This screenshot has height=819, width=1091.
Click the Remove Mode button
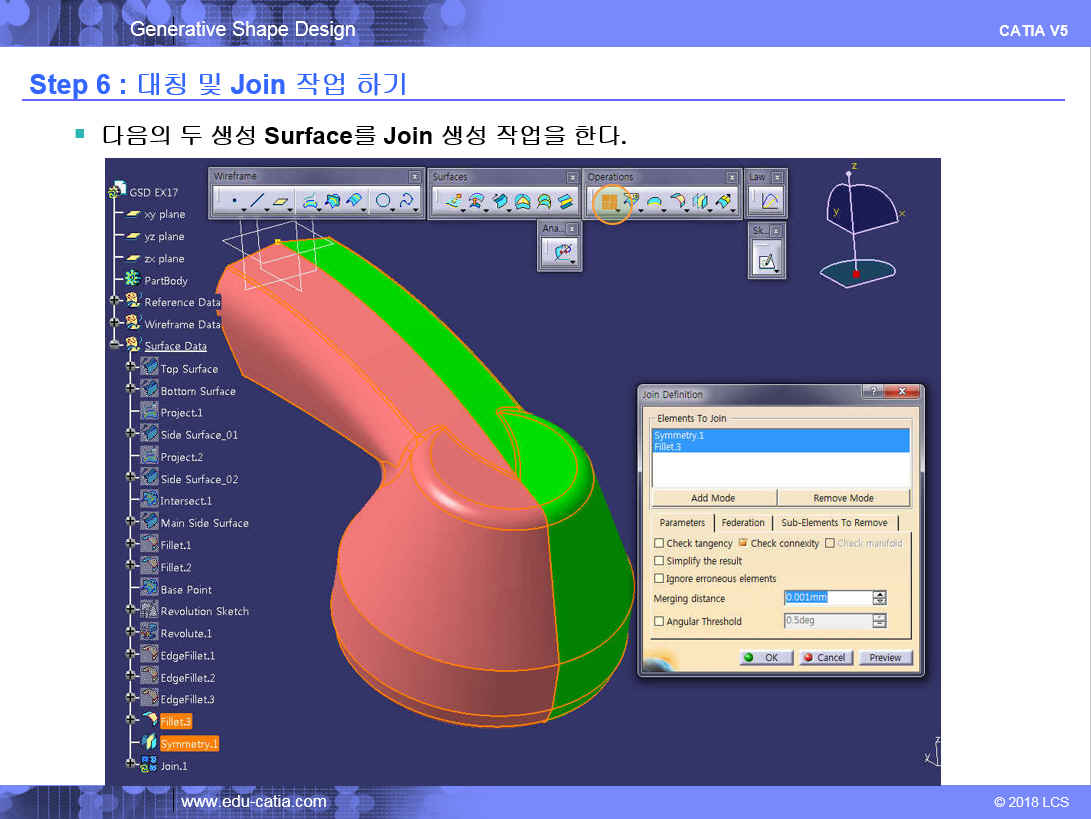coord(843,498)
